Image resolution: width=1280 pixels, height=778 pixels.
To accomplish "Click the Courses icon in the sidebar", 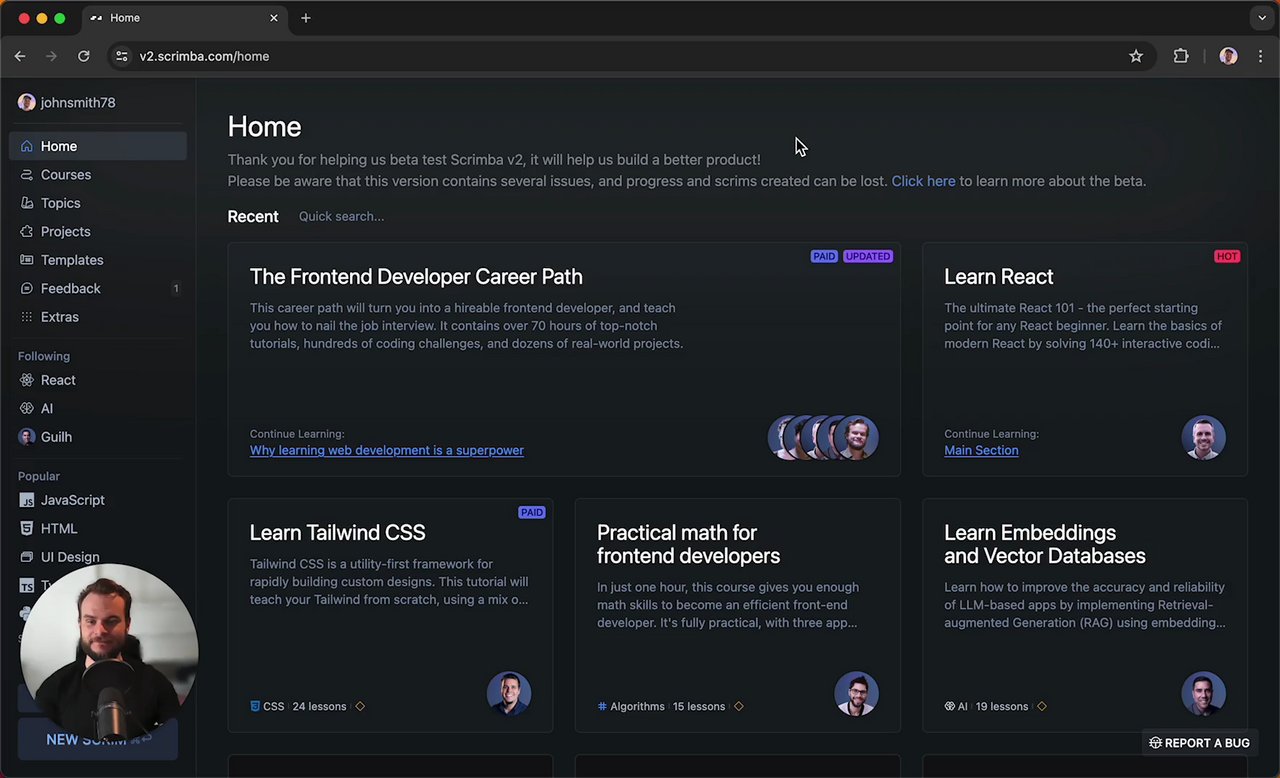I will [27, 175].
